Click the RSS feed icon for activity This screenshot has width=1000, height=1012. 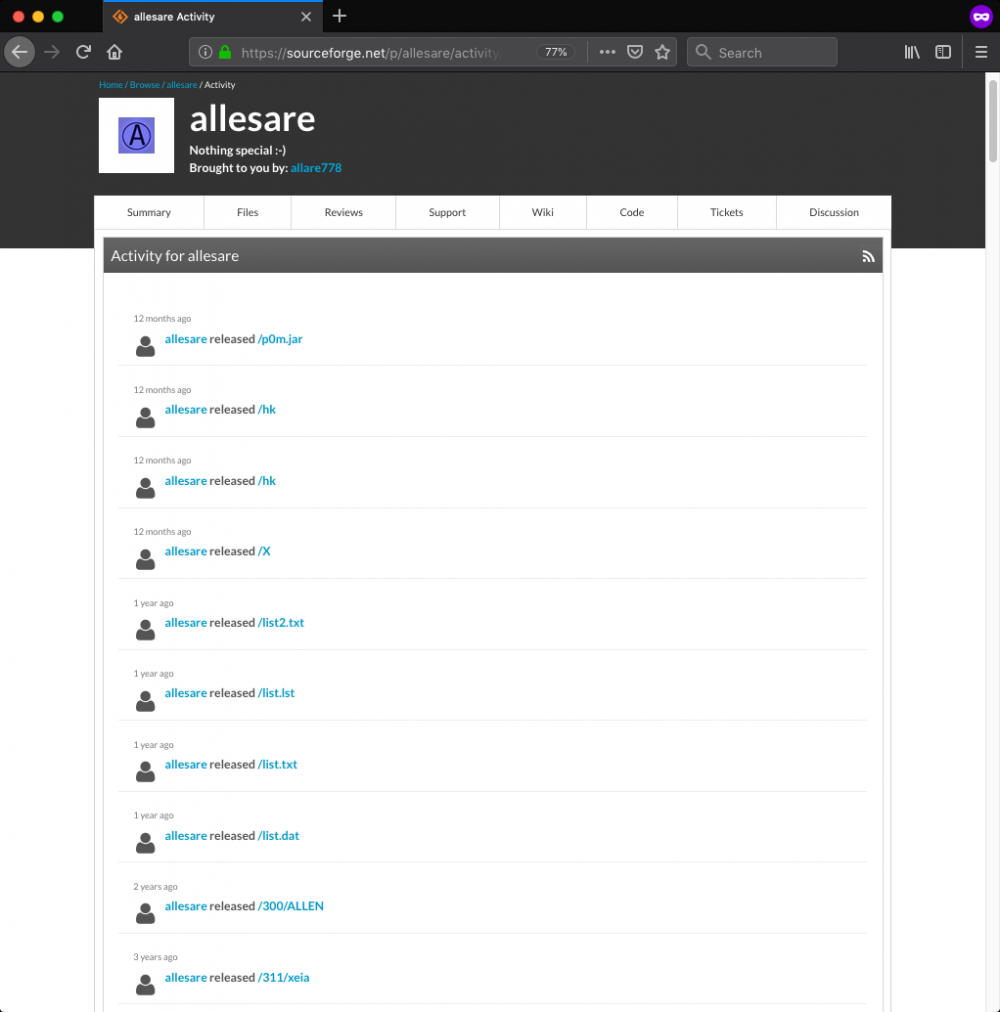tap(868, 256)
